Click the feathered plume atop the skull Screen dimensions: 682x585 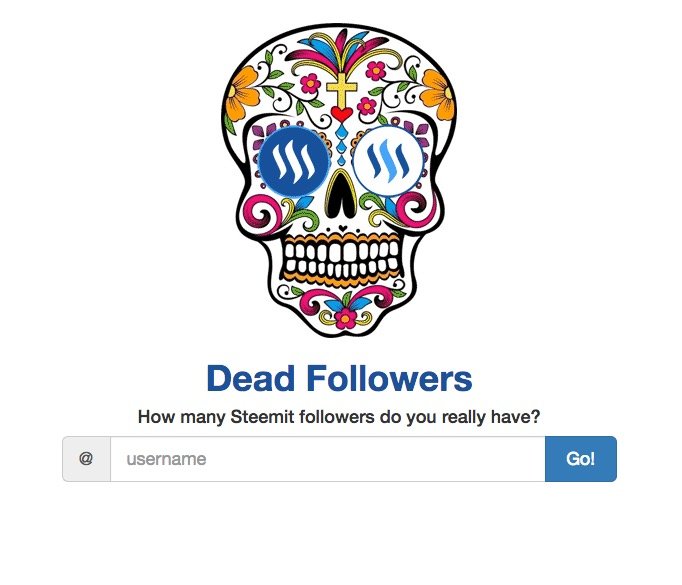coord(342,50)
